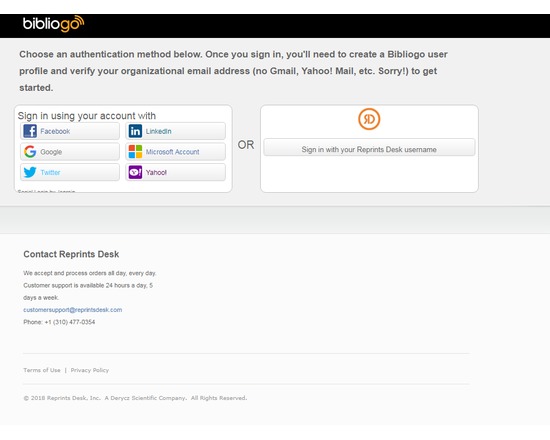Click the purple Yahoo icon
The width and height of the screenshot is (550, 440).
pyautogui.click(x=135, y=172)
